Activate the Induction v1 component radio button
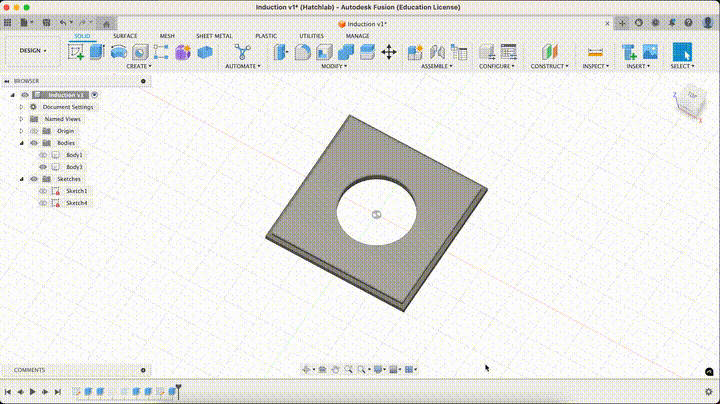 point(95,95)
